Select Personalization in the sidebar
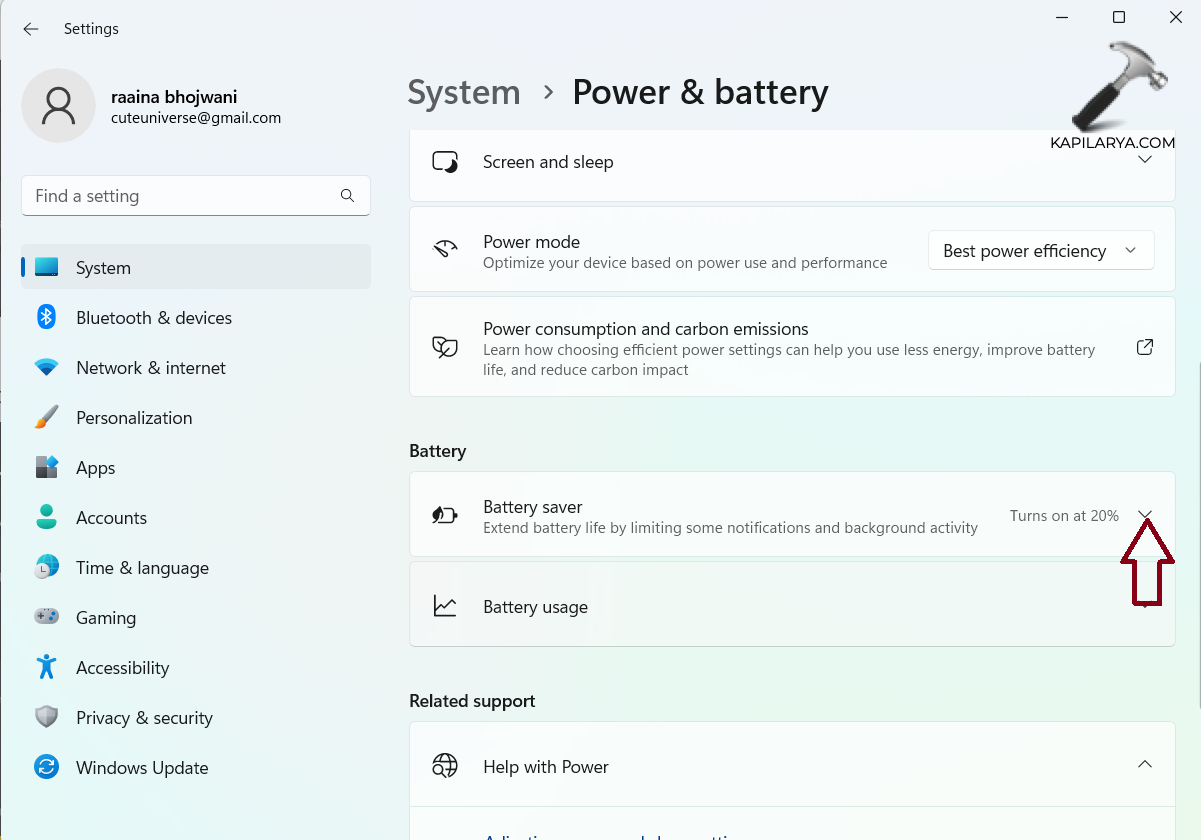The image size is (1201, 840). (134, 418)
